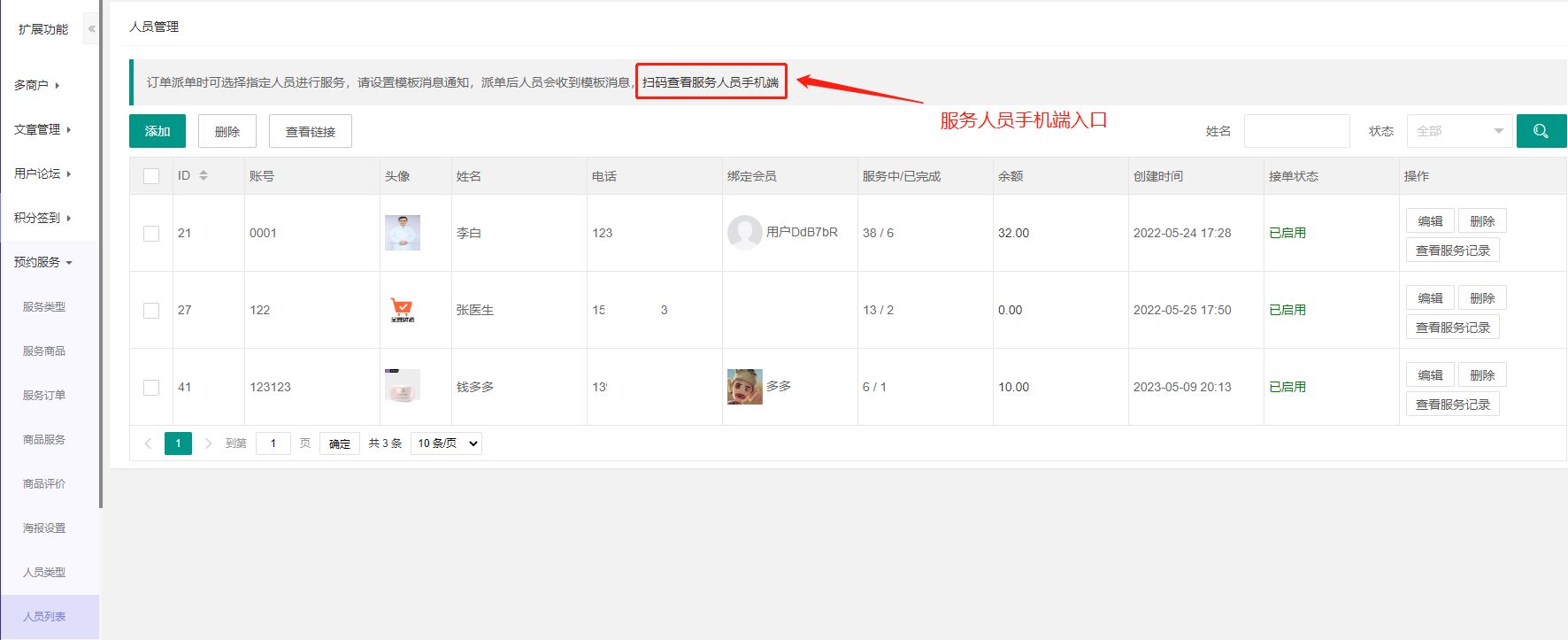Check the checkbox for row ID 21

[x=151, y=234]
